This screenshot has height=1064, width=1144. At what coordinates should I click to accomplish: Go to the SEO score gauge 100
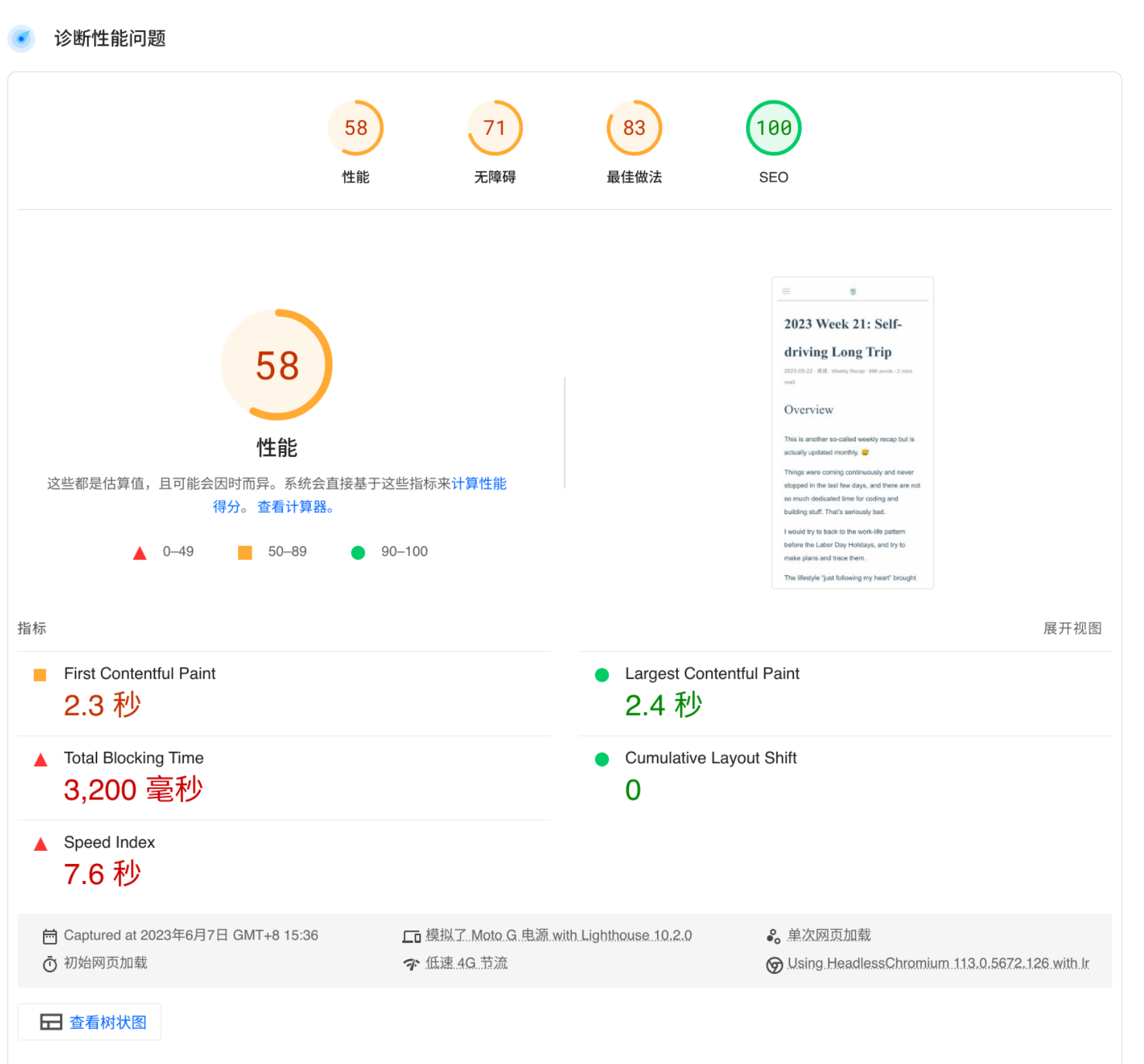click(773, 128)
